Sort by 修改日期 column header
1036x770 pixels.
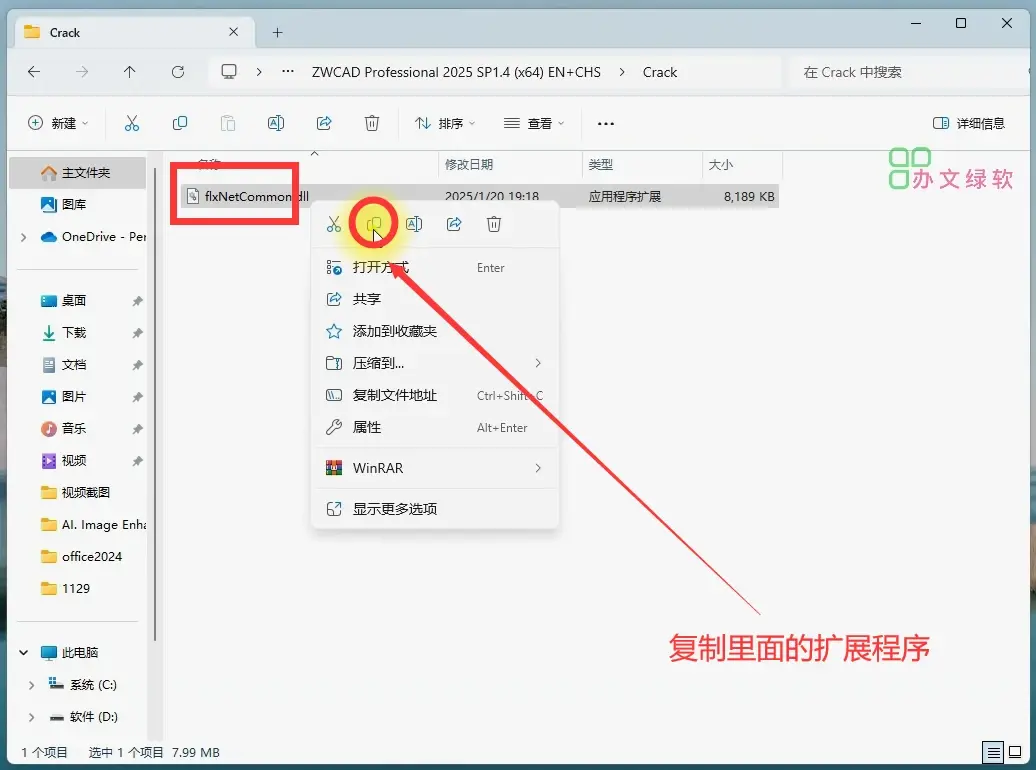(510, 164)
